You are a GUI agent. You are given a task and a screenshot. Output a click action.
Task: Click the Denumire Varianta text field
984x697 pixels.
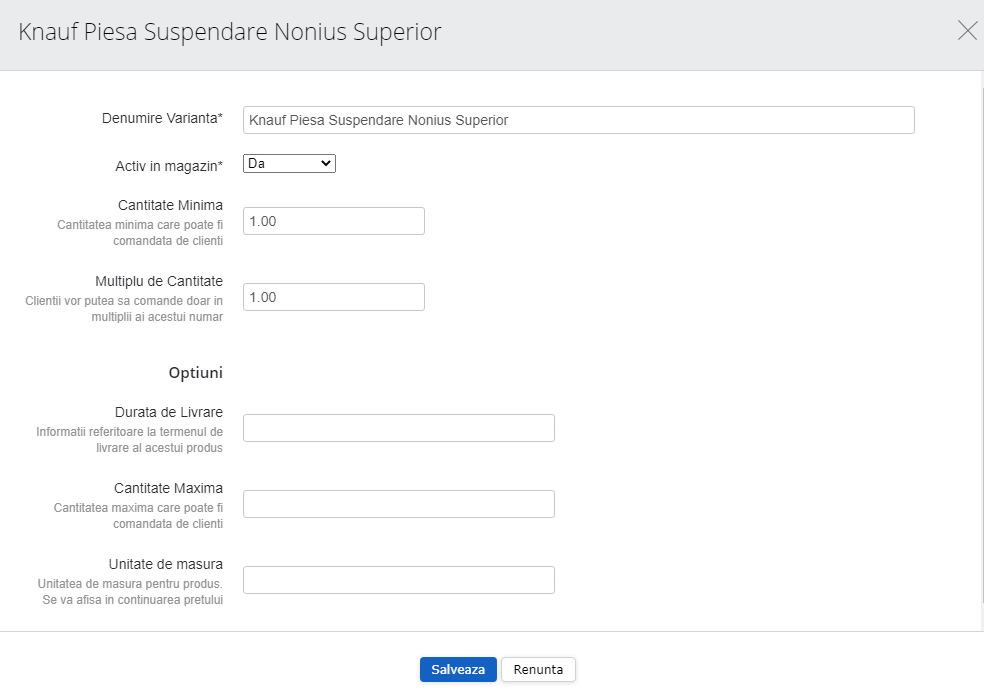coord(578,120)
